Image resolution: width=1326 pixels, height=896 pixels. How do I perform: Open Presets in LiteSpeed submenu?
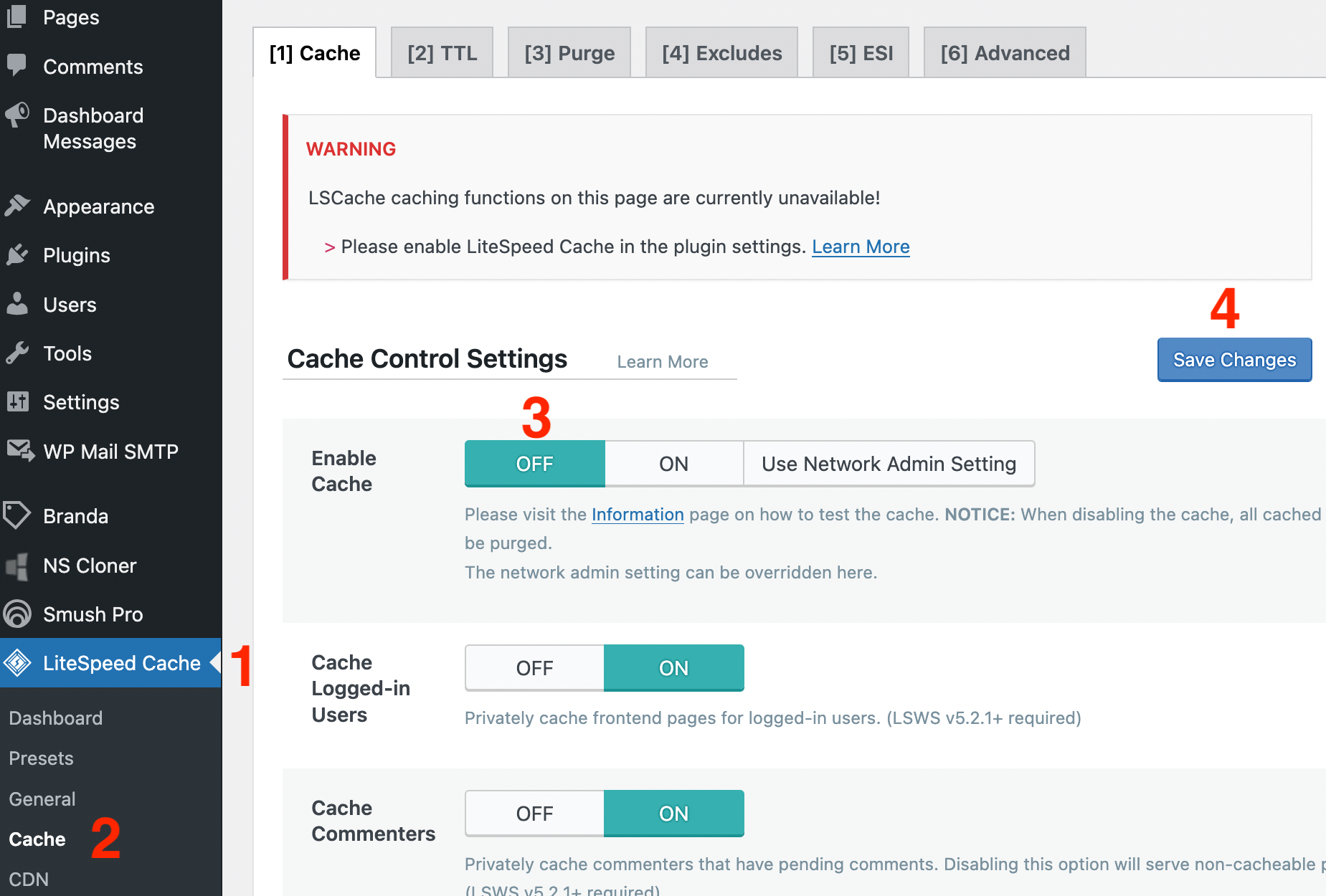pos(42,758)
